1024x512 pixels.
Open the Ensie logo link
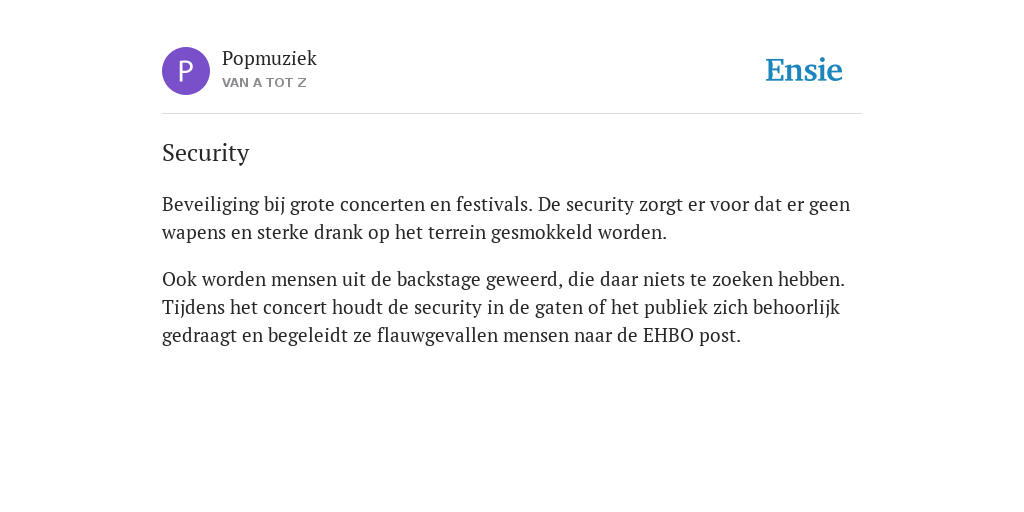click(x=804, y=70)
